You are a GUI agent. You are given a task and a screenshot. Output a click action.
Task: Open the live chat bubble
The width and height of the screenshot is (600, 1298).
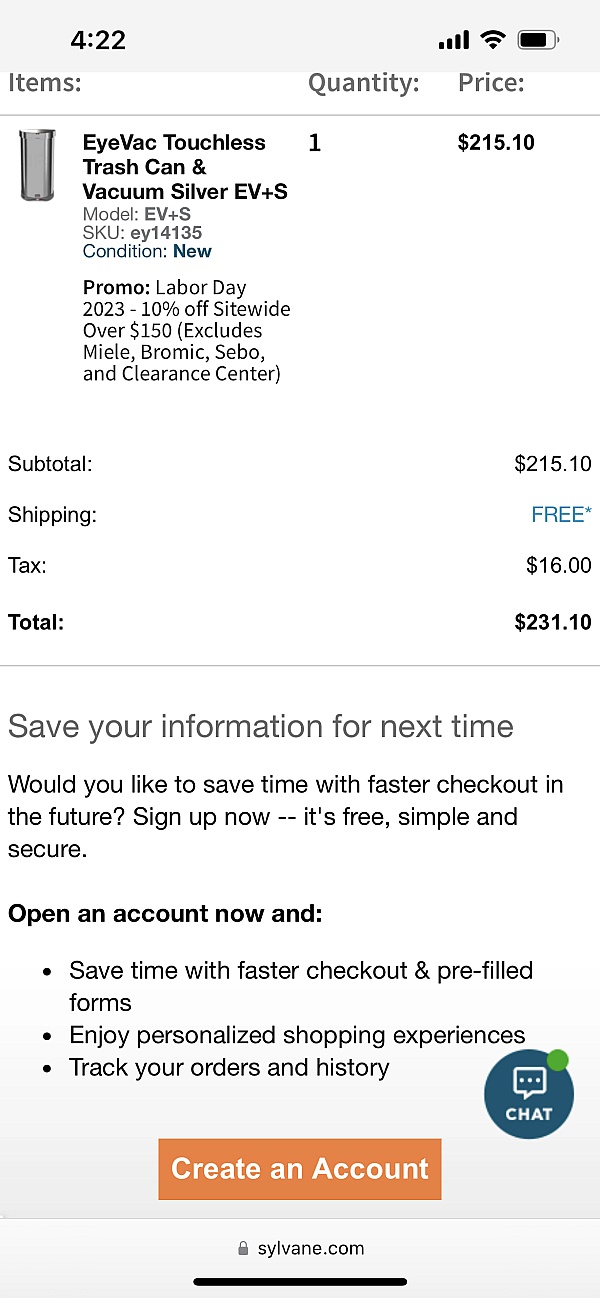click(528, 1095)
